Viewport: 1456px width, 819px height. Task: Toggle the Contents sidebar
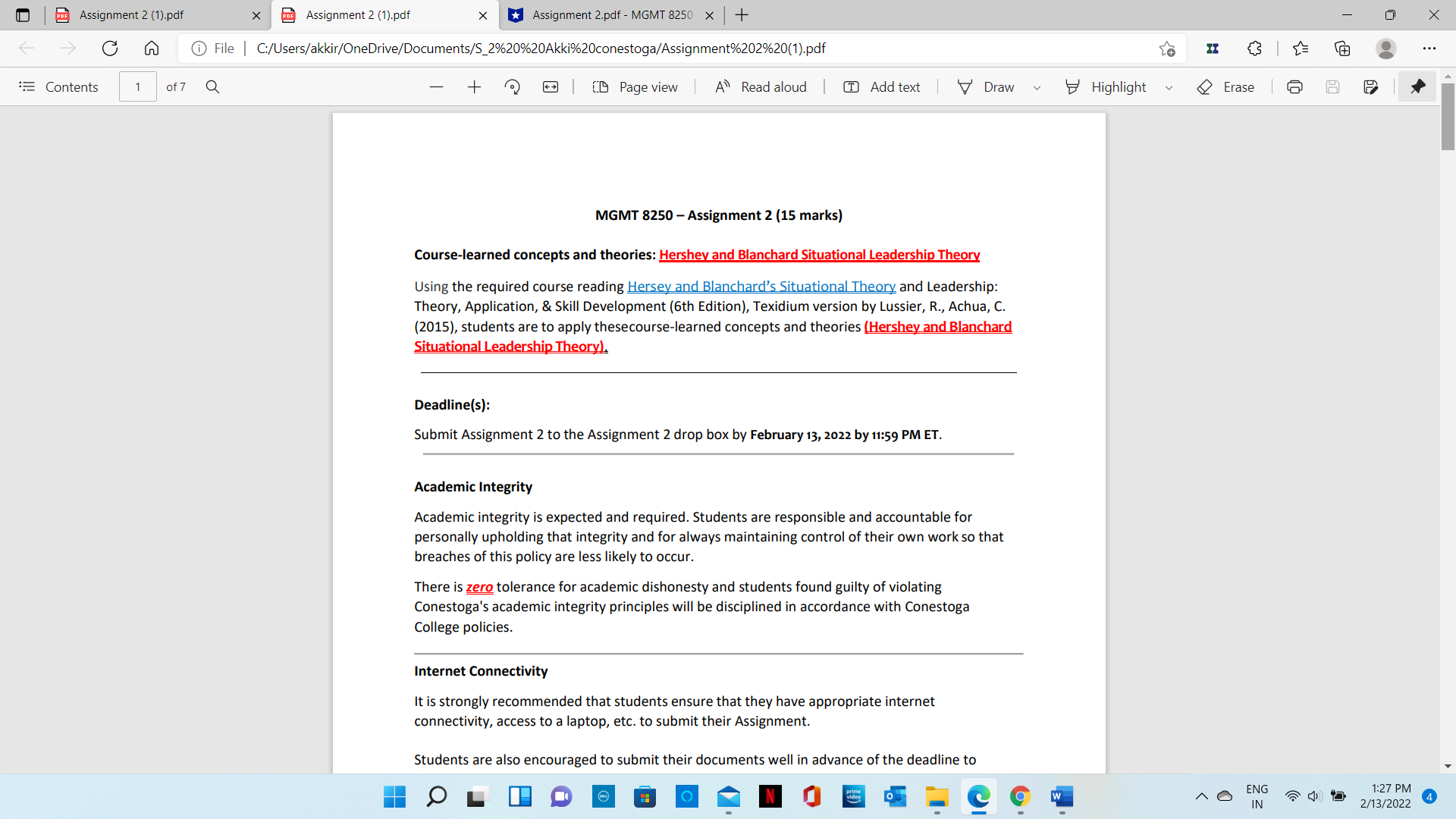coord(58,87)
